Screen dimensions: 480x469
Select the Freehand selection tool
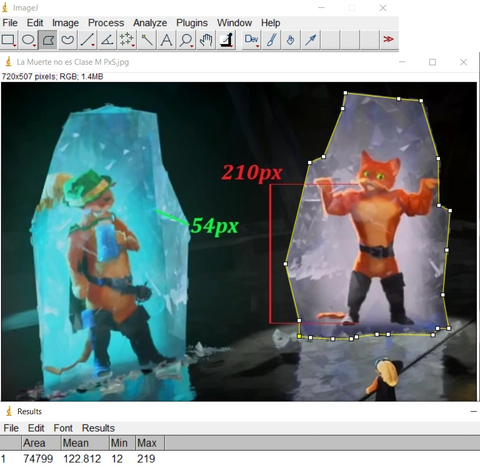68,40
